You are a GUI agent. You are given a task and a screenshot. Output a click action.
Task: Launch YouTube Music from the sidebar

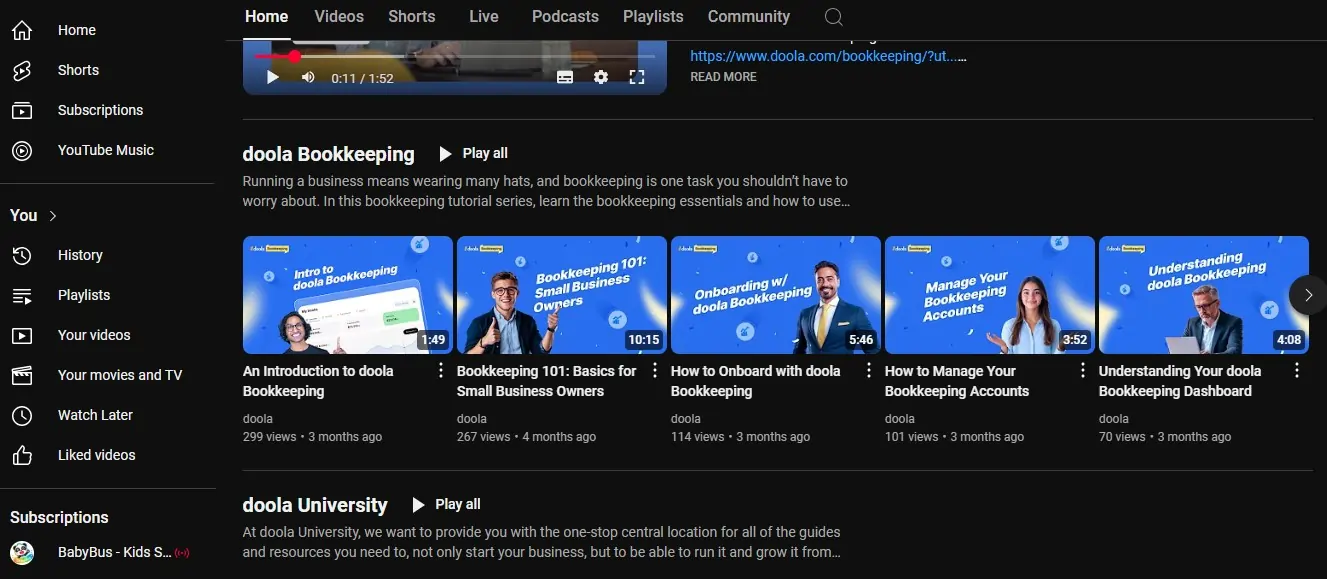coord(107,150)
